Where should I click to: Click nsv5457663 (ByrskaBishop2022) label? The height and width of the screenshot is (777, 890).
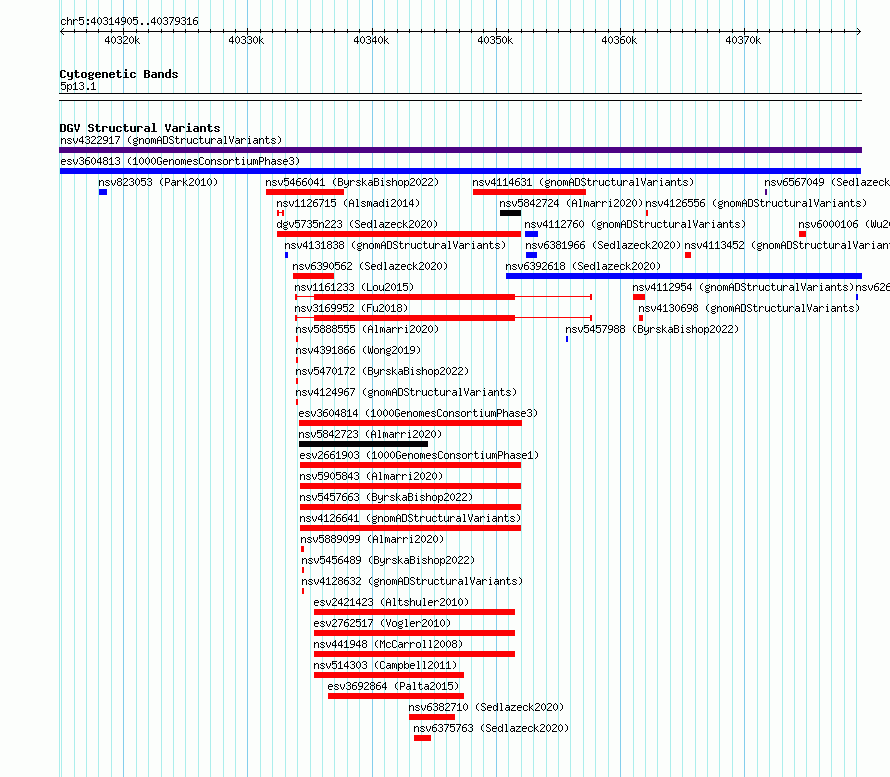pyautogui.click(x=386, y=497)
